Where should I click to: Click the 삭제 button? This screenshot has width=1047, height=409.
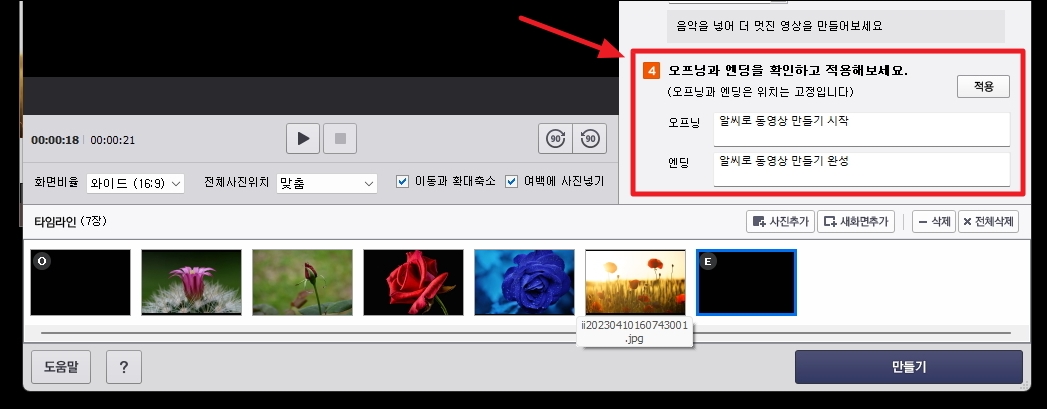(933, 222)
